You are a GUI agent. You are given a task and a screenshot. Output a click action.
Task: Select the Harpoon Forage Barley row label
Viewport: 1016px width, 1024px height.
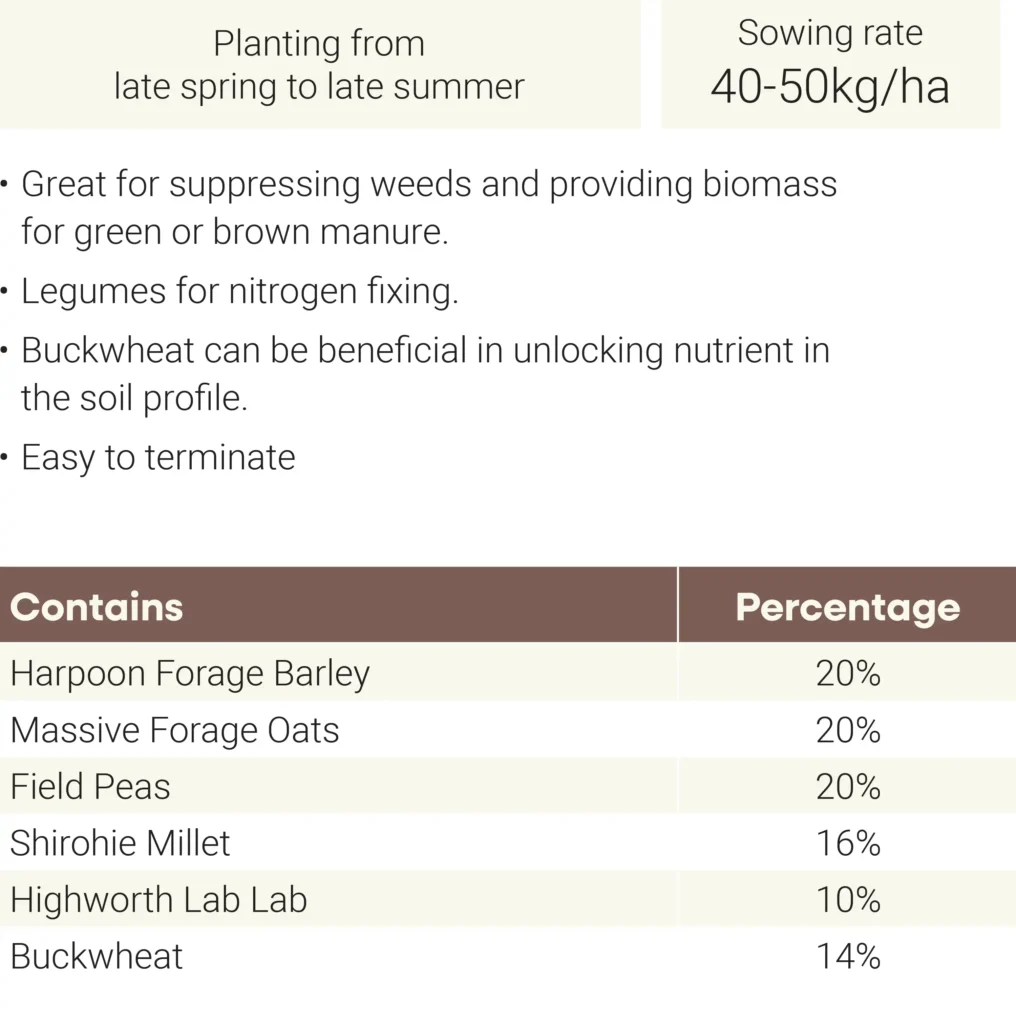tap(190, 674)
